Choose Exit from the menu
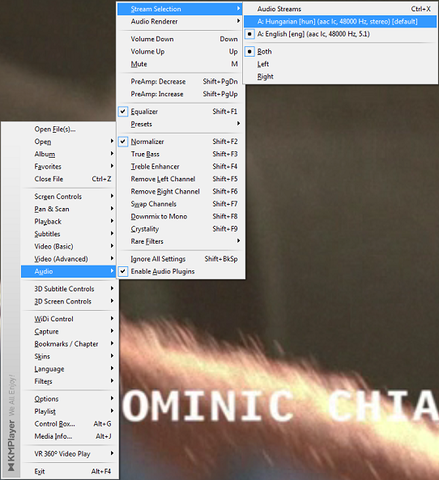The height and width of the screenshot is (480, 439). point(68,471)
